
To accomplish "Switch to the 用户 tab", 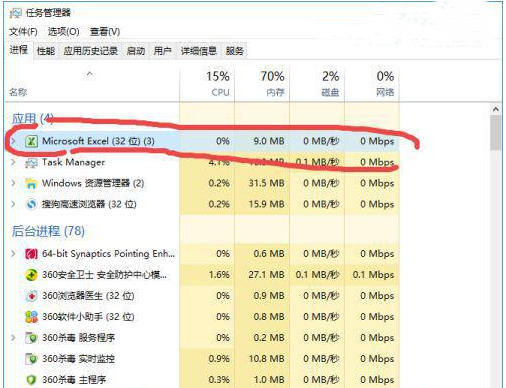I will click(162, 51).
